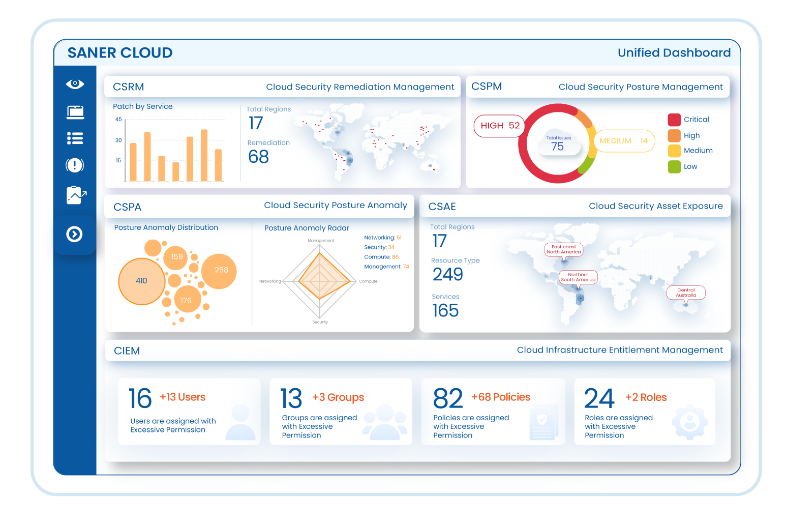Toggle the Low green legend entry

(x=674, y=167)
